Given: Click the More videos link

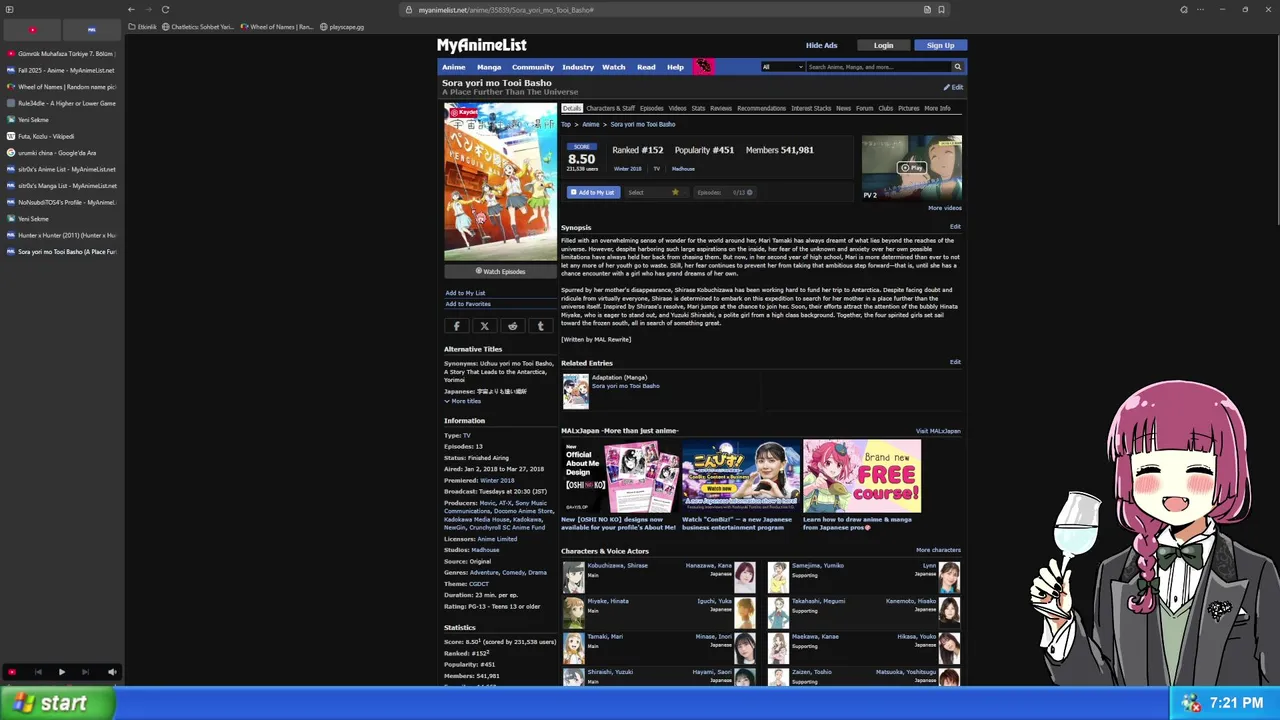Looking at the screenshot, I should tap(945, 208).
